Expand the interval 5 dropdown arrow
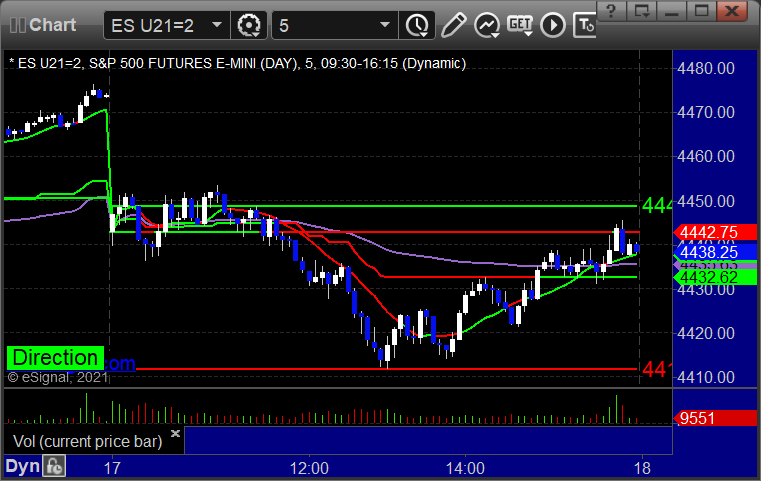The width and height of the screenshot is (761, 481). coord(385,25)
